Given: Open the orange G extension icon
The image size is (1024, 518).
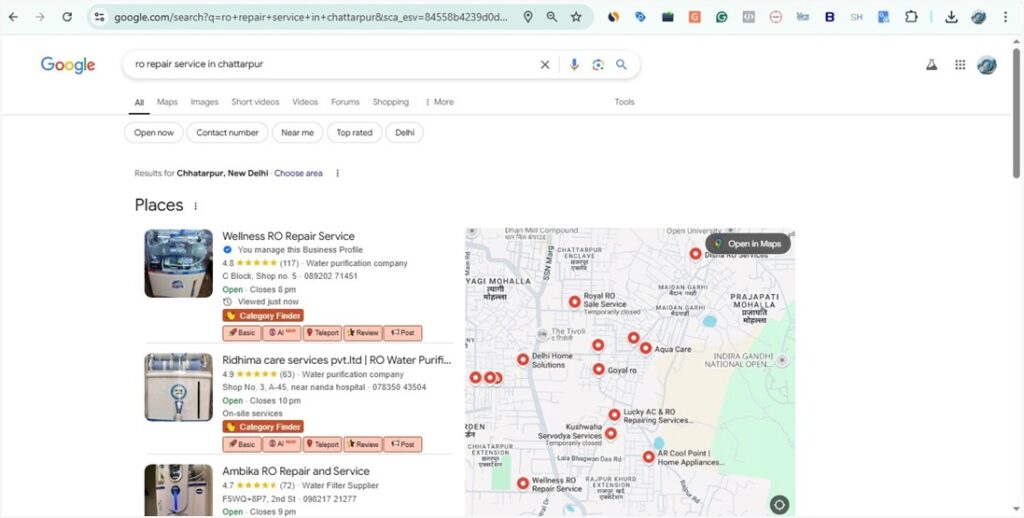Looking at the screenshot, I should (694, 17).
